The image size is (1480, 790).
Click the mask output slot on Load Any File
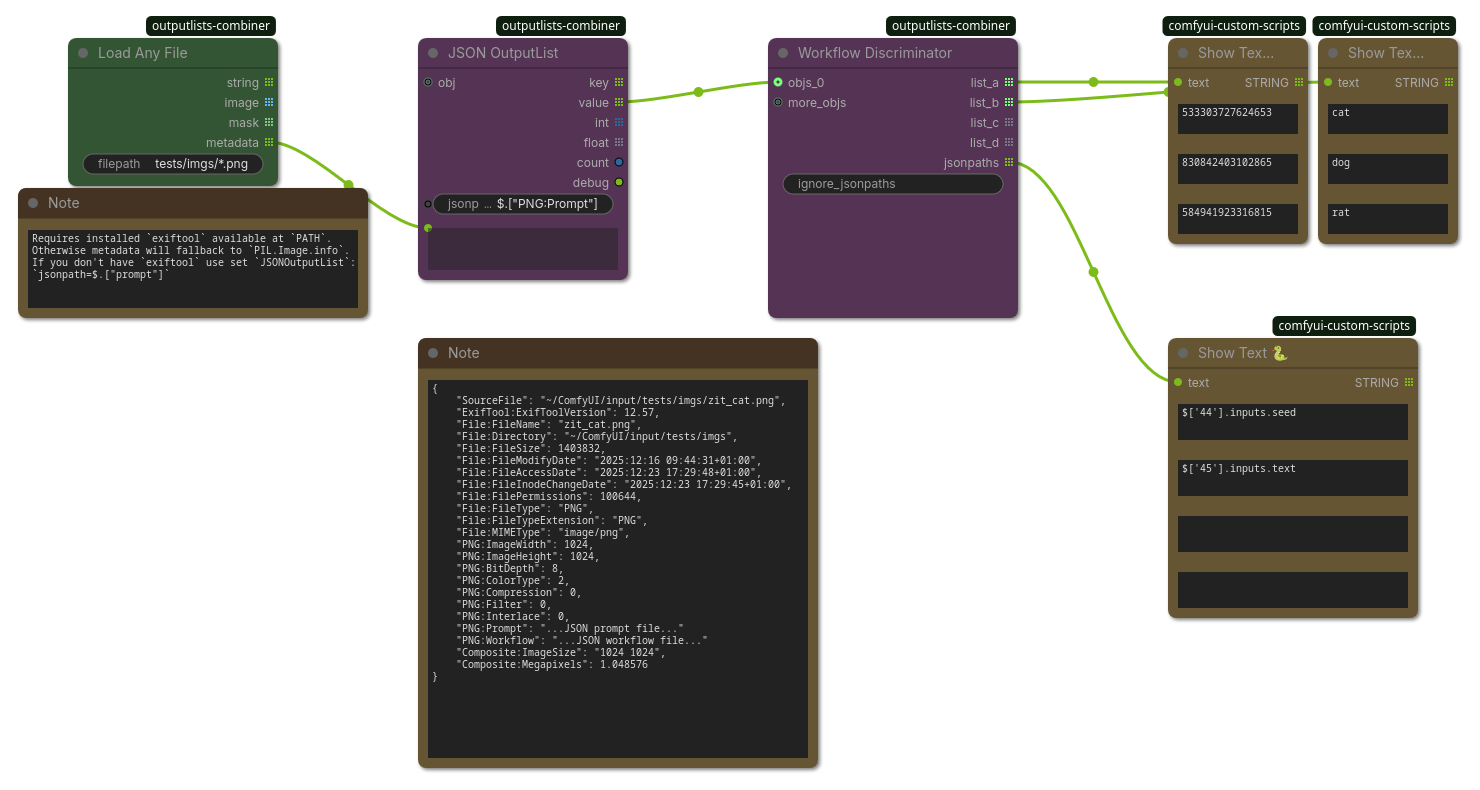coord(269,123)
